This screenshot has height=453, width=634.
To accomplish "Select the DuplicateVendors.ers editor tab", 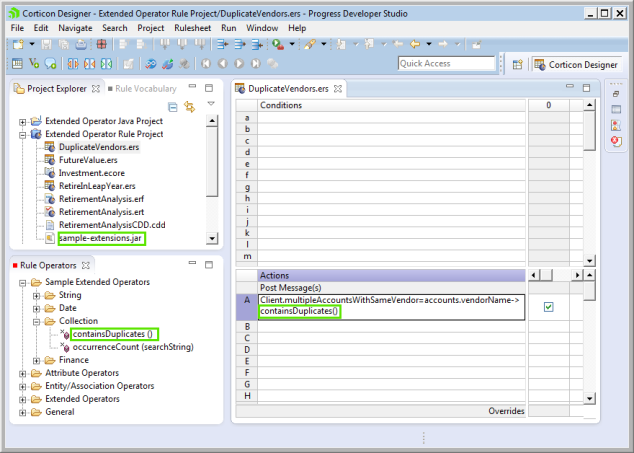I will tap(289, 89).
